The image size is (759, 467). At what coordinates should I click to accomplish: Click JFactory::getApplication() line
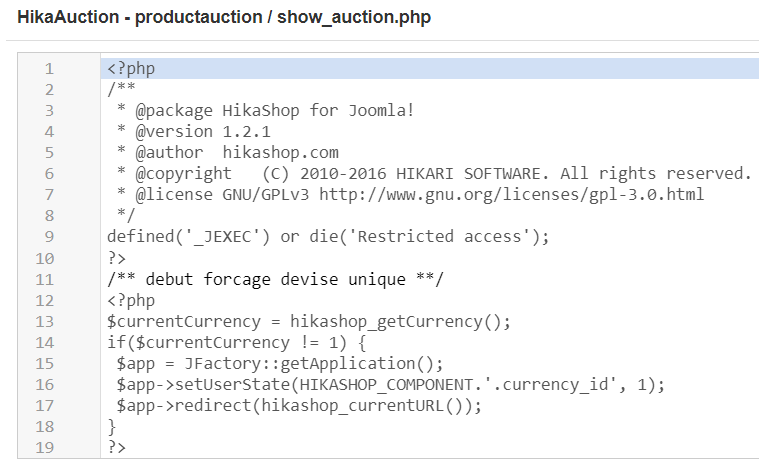click(x=280, y=363)
